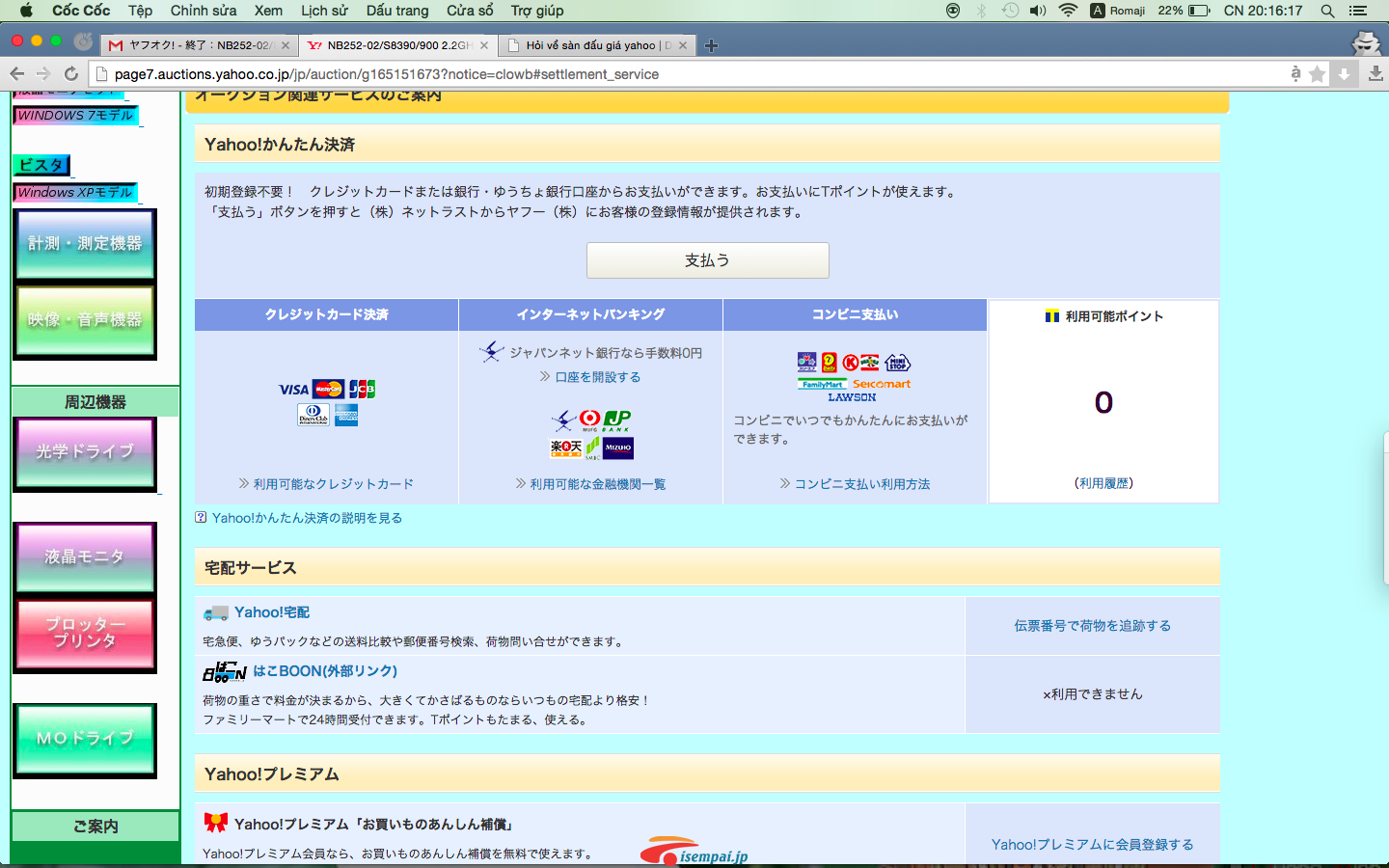
Task: Close the Hỏi về sàn đấu giá tab
Action: pos(683,45)
